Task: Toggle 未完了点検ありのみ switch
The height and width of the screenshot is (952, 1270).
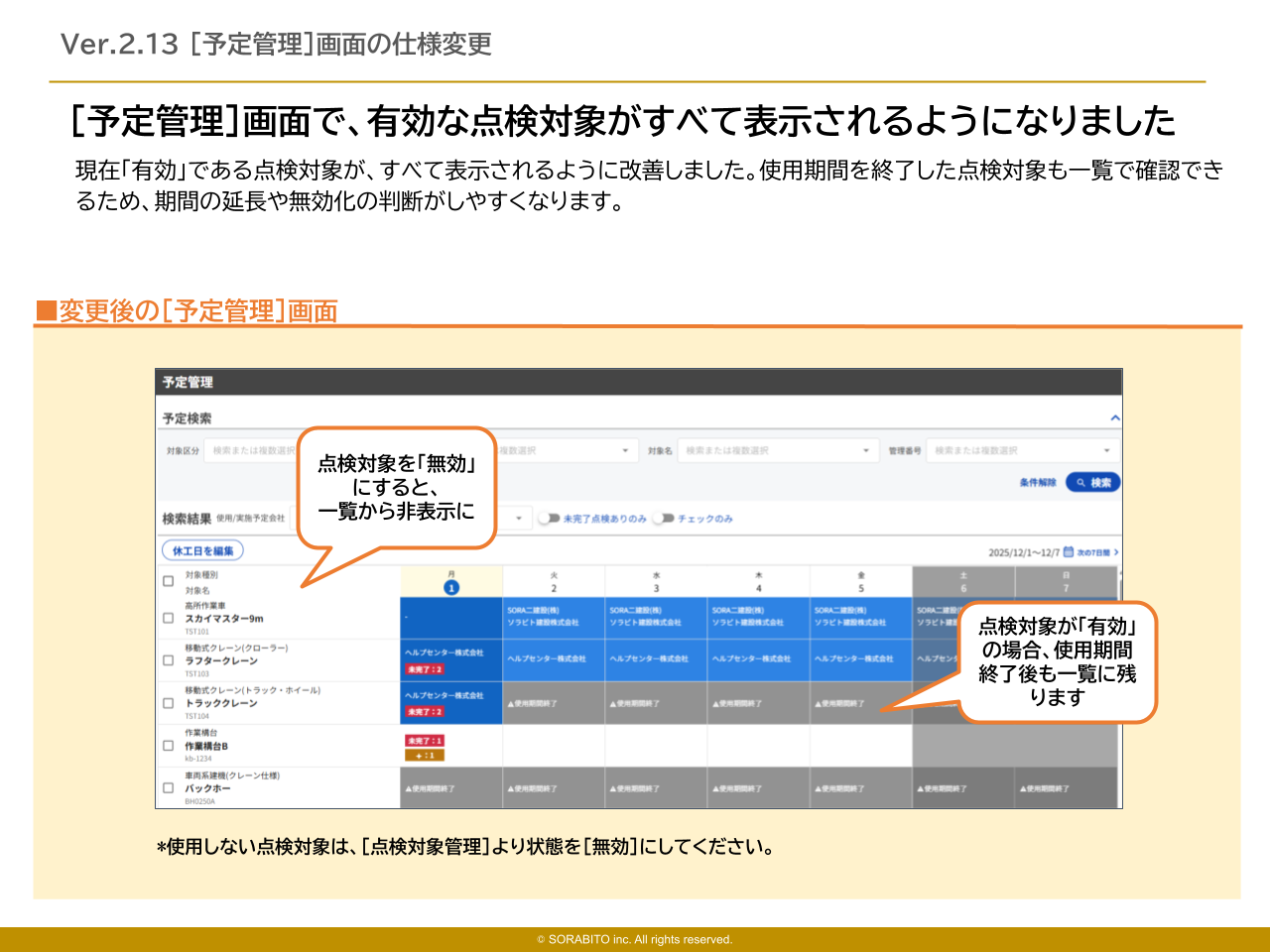Action: tap(549, 519)
